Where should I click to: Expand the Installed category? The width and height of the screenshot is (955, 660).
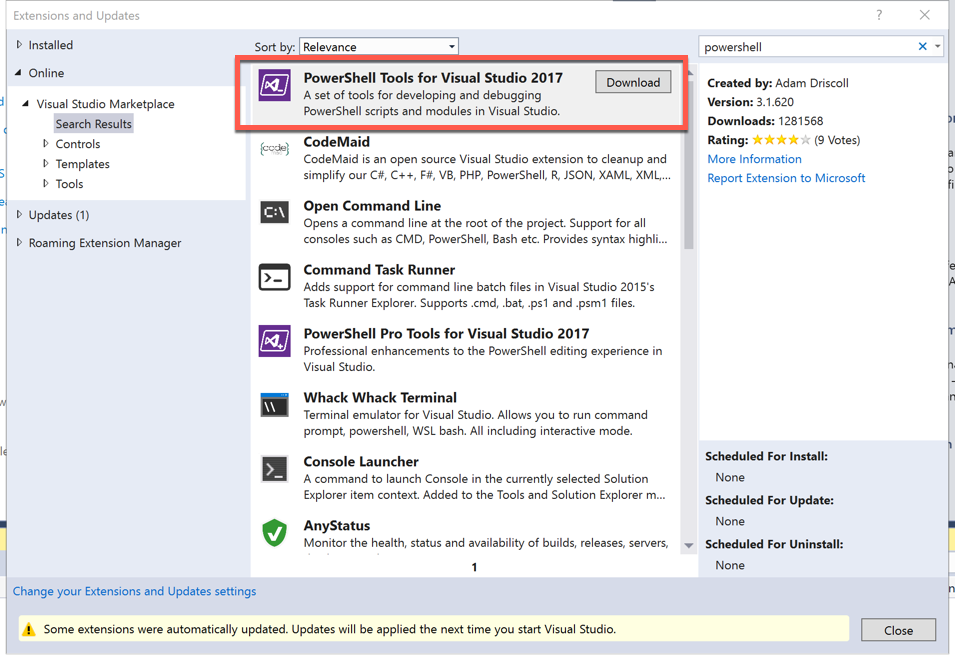pos(19,44)
